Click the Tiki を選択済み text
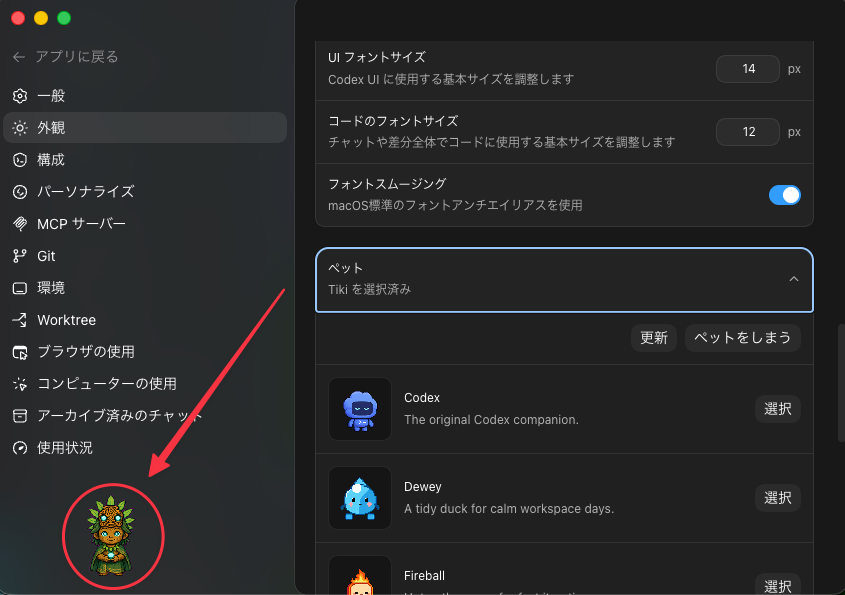The width and height of the screenshot is (845, 595). coord(370,290)
